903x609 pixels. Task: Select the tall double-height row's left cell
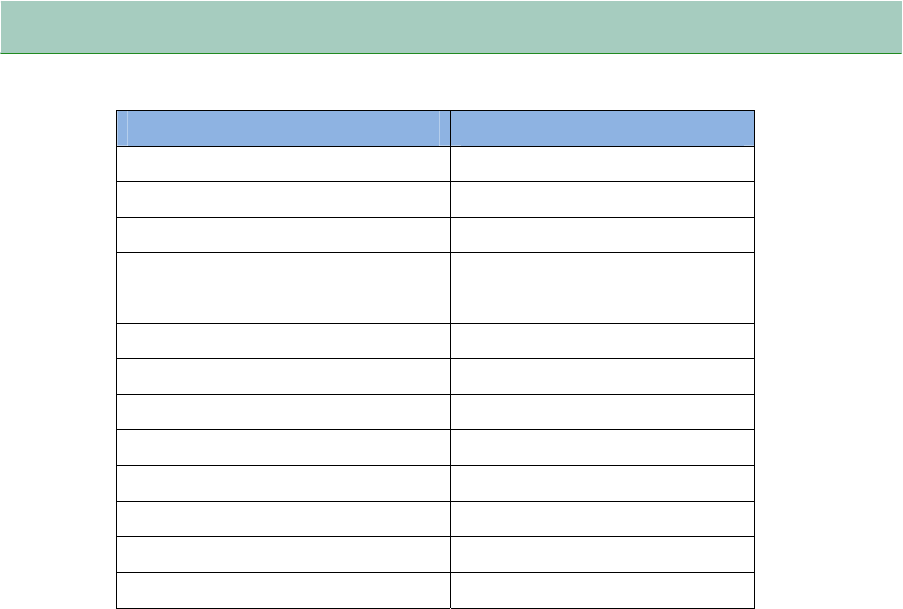tap(283, 288)
